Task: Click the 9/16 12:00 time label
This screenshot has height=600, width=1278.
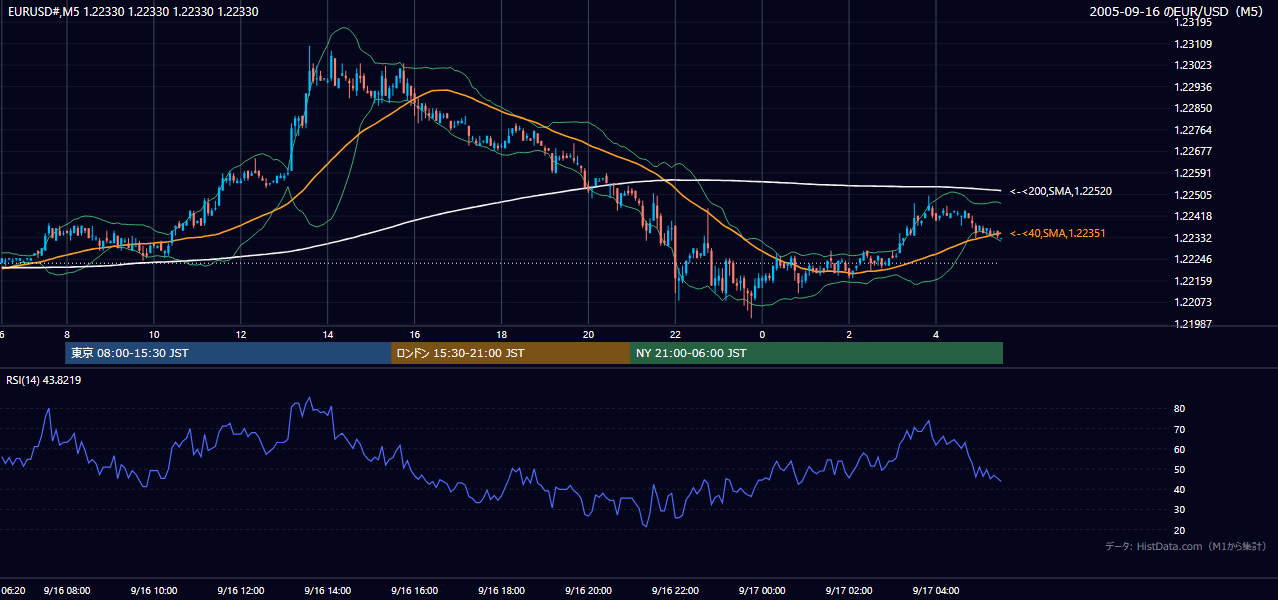Action: coord(241,591)
